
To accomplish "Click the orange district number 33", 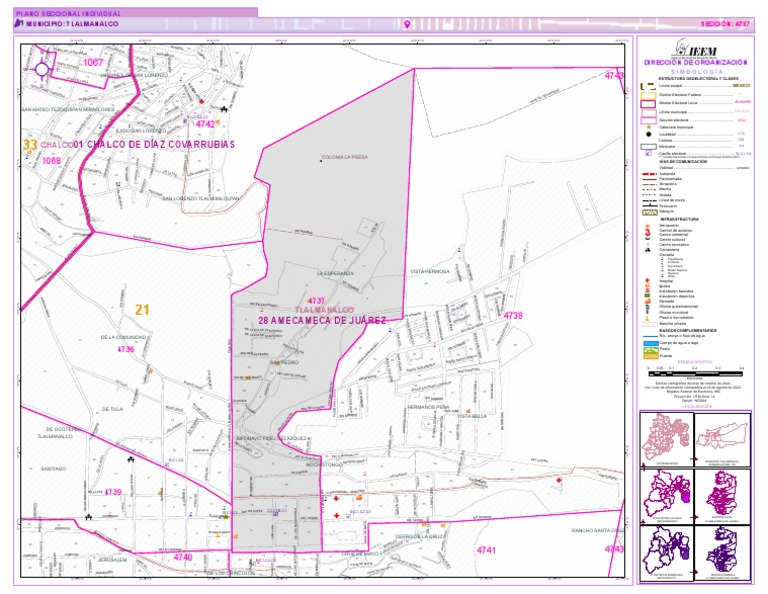I will pos(30,144).
